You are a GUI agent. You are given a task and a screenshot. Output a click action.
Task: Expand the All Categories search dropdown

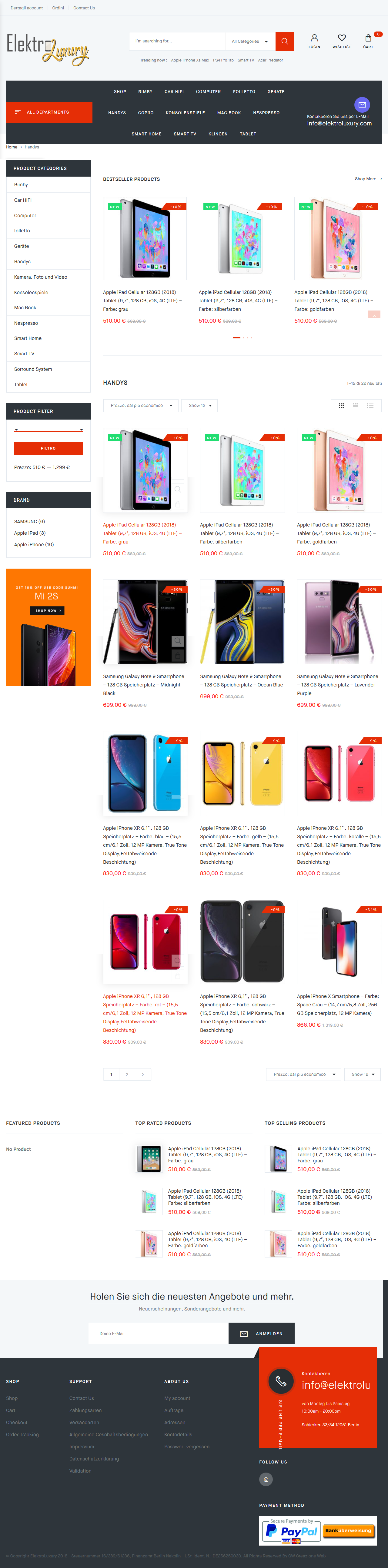[250, 42]
